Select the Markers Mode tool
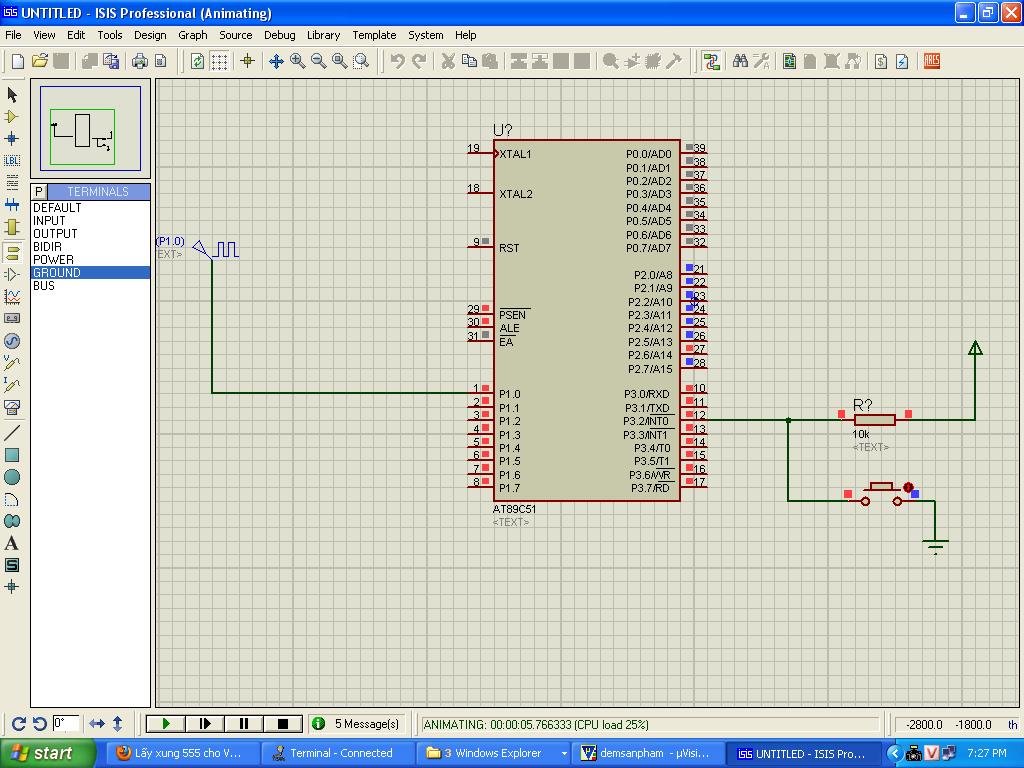 (12, 587)
